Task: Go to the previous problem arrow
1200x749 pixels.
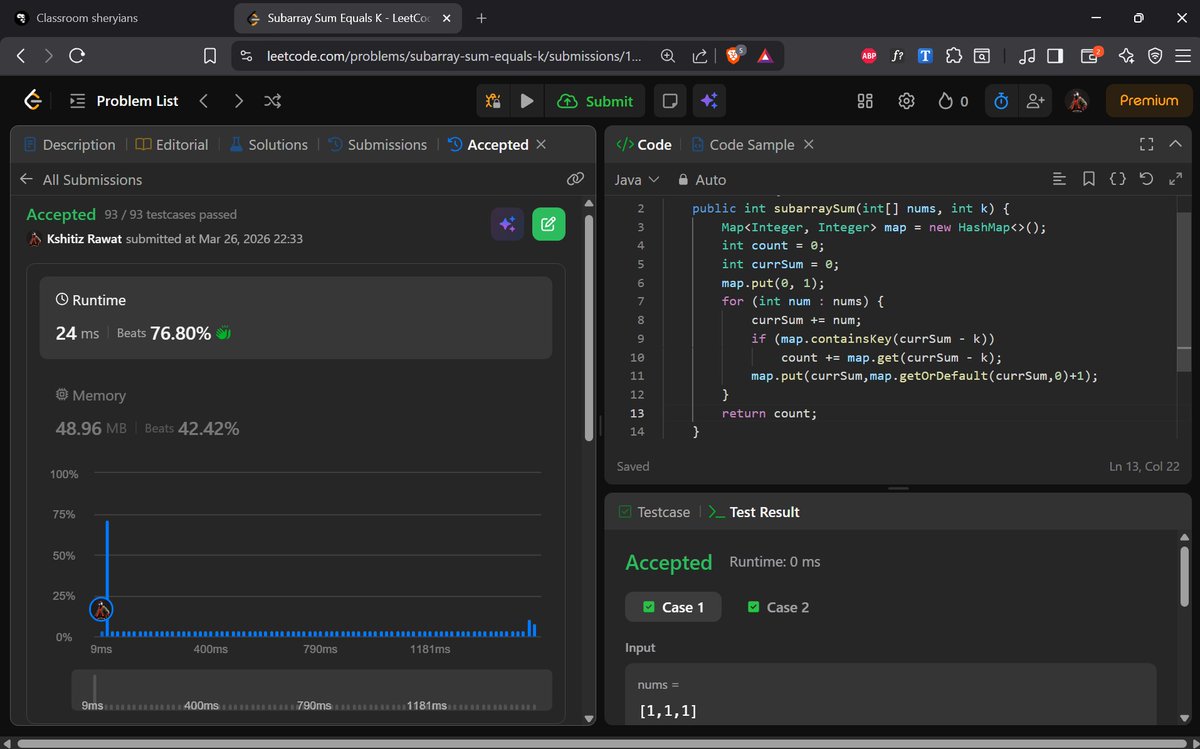Action: pos(203,101)
